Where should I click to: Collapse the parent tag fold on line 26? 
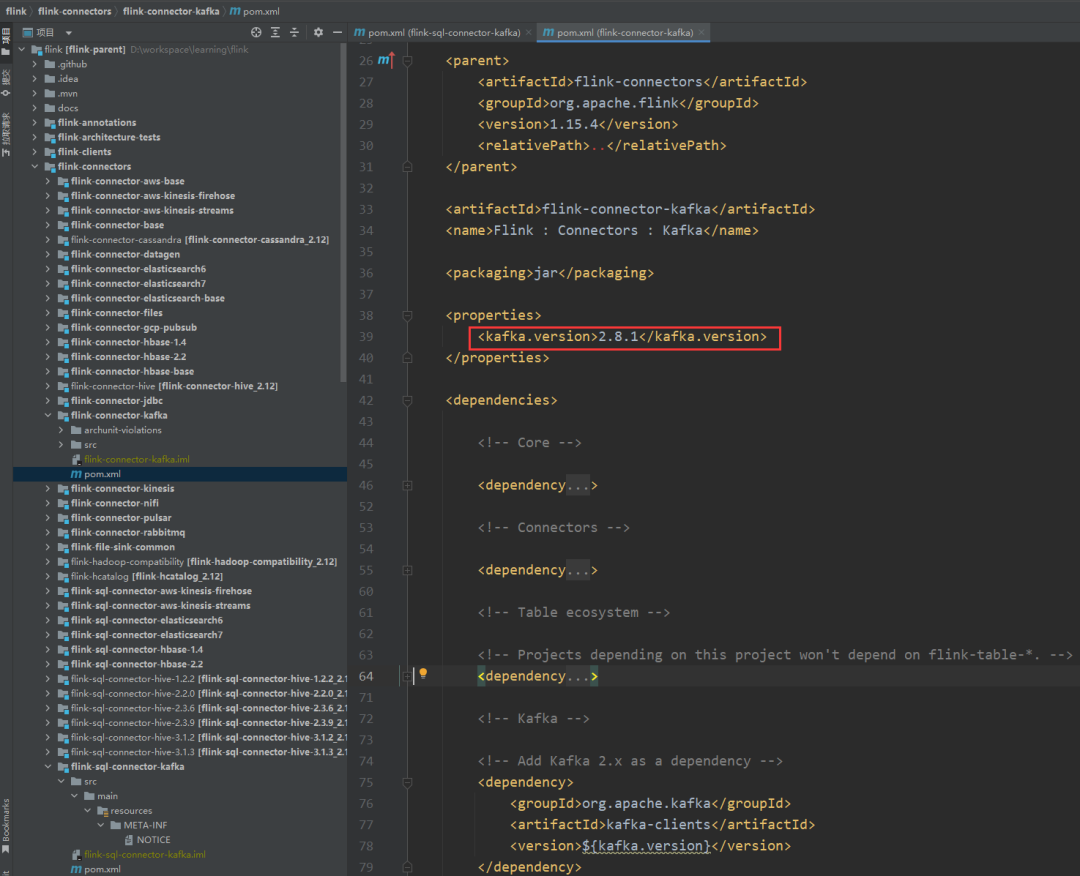coord(407,61)
